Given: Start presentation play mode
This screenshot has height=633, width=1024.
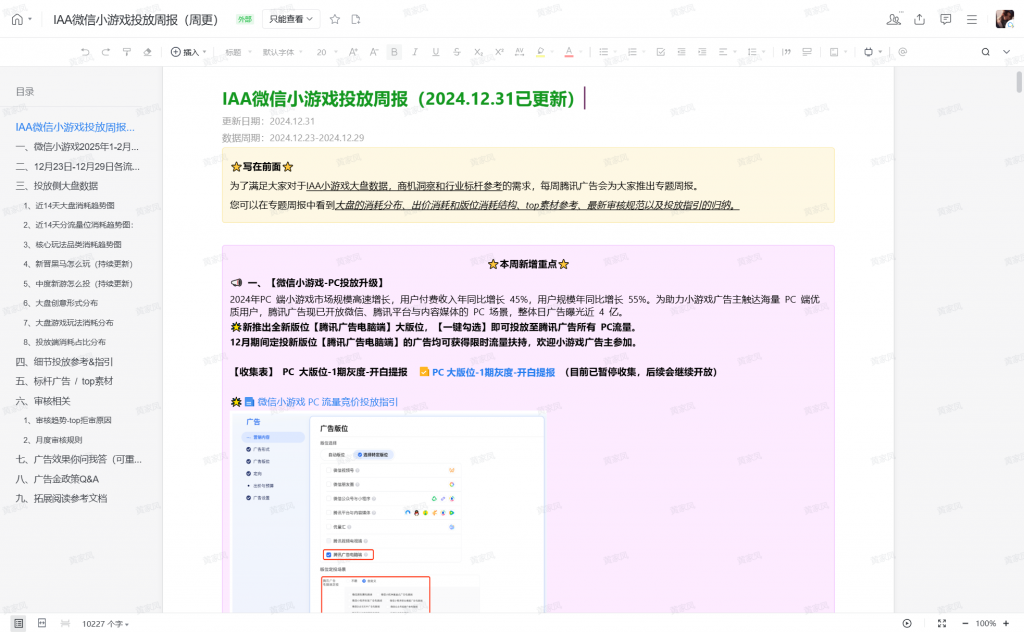Looking at the screenshot, I should 906,624.
